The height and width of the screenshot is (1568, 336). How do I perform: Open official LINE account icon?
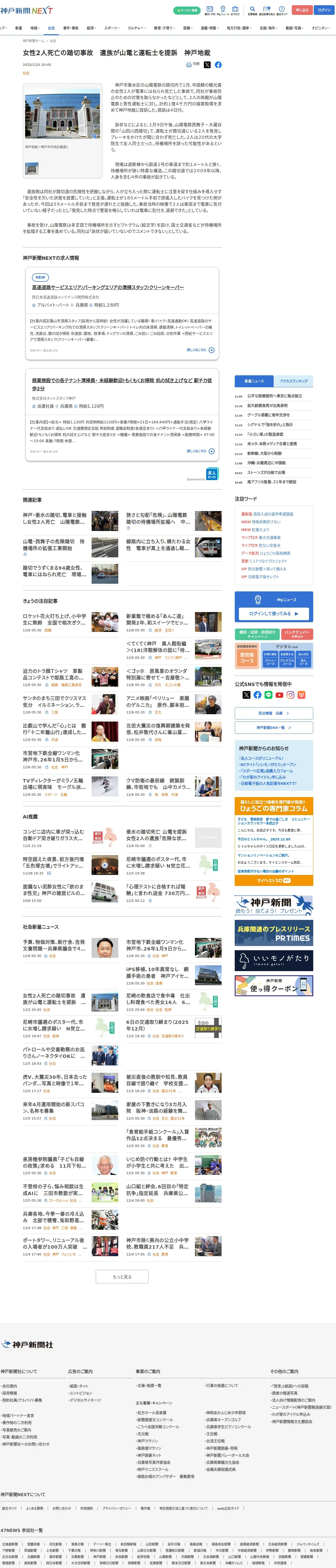coord(268,695)
